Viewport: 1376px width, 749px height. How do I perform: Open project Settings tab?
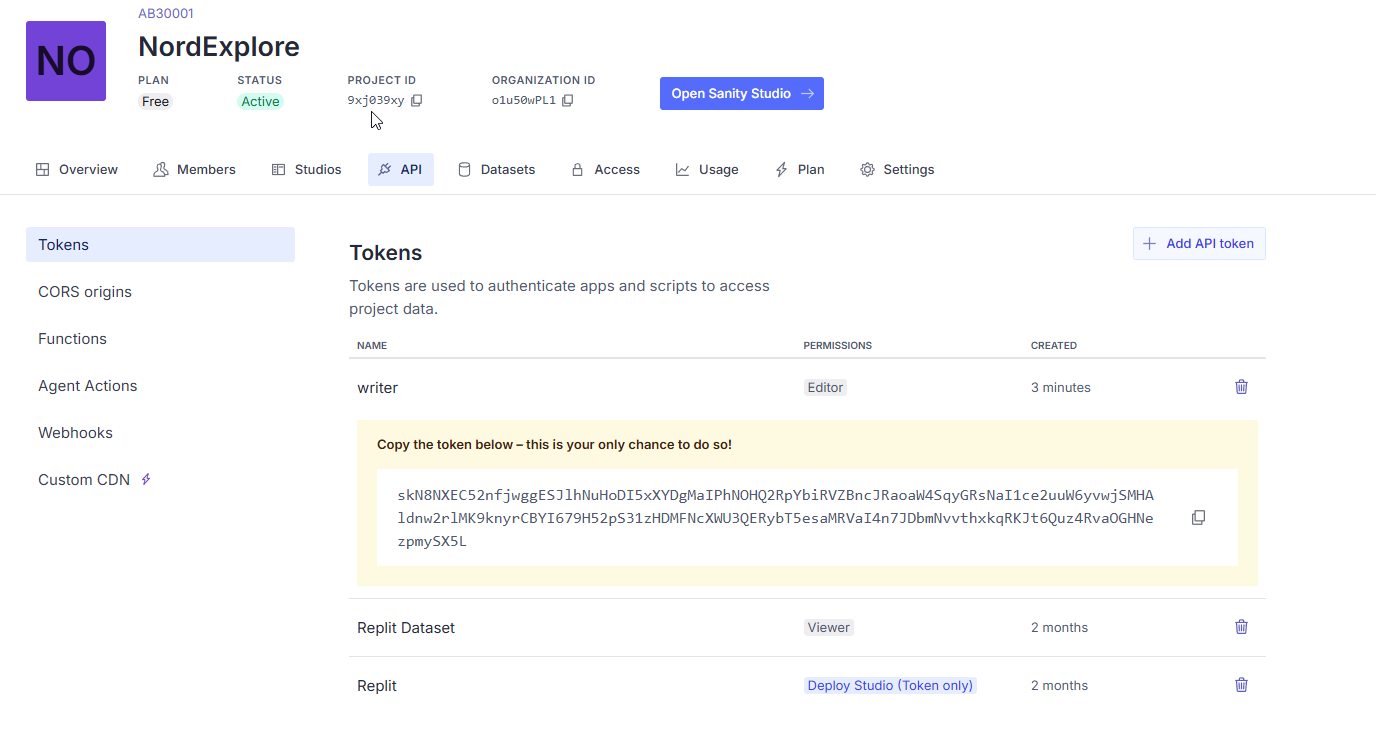point(897,170)
